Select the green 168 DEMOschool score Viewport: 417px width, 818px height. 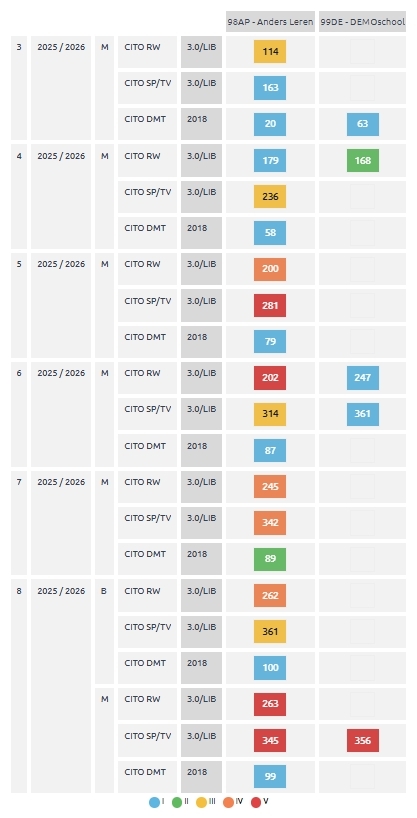point(363,160)
